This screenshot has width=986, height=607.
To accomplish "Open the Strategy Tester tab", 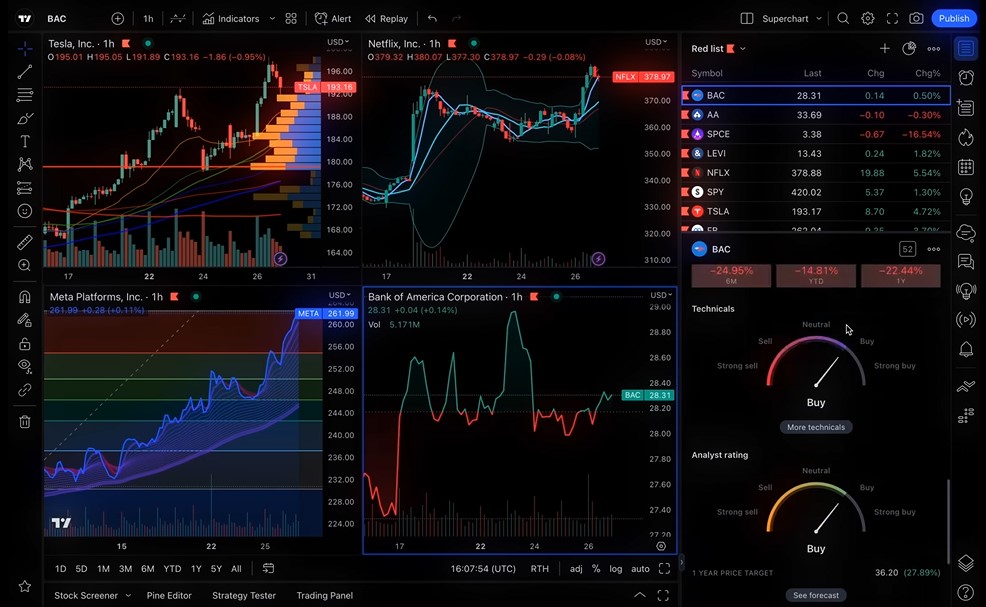I will point(243,595).
